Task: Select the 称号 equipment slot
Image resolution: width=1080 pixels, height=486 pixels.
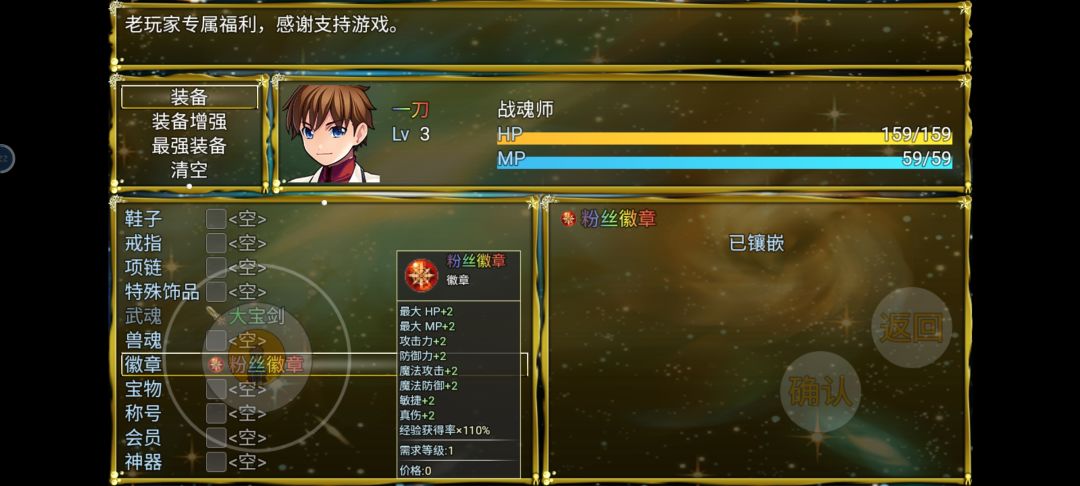Action: coord(325,413)
